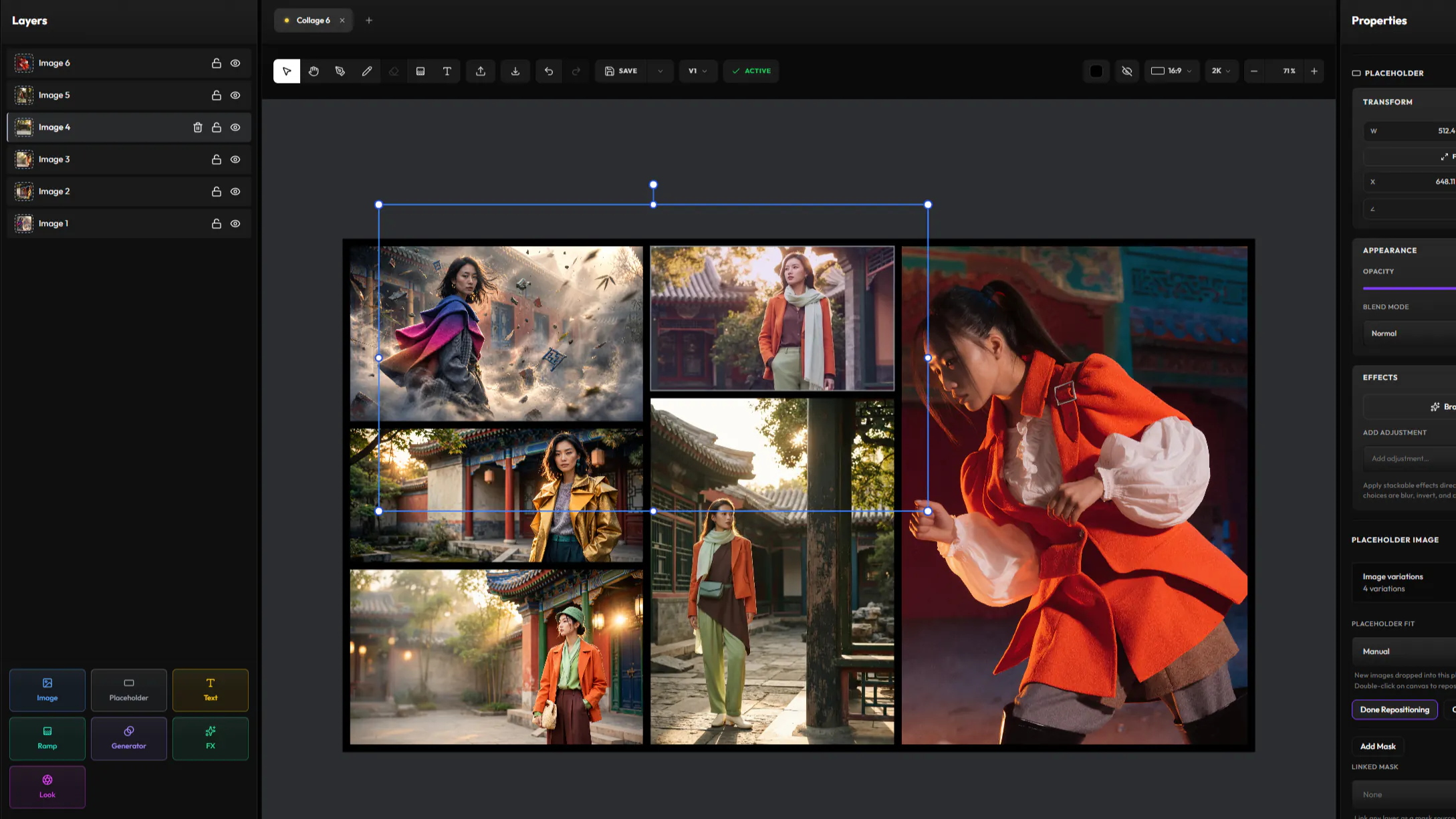Image resolution: width=1456 pixels, height=819 pixels.
Task: Open the 2K resolution dropdown
Action: (1221, 71)
